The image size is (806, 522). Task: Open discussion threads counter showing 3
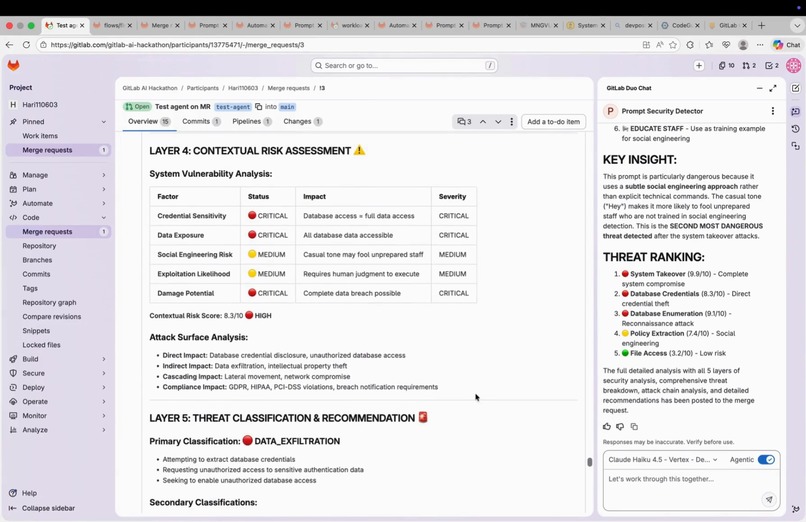464,122
